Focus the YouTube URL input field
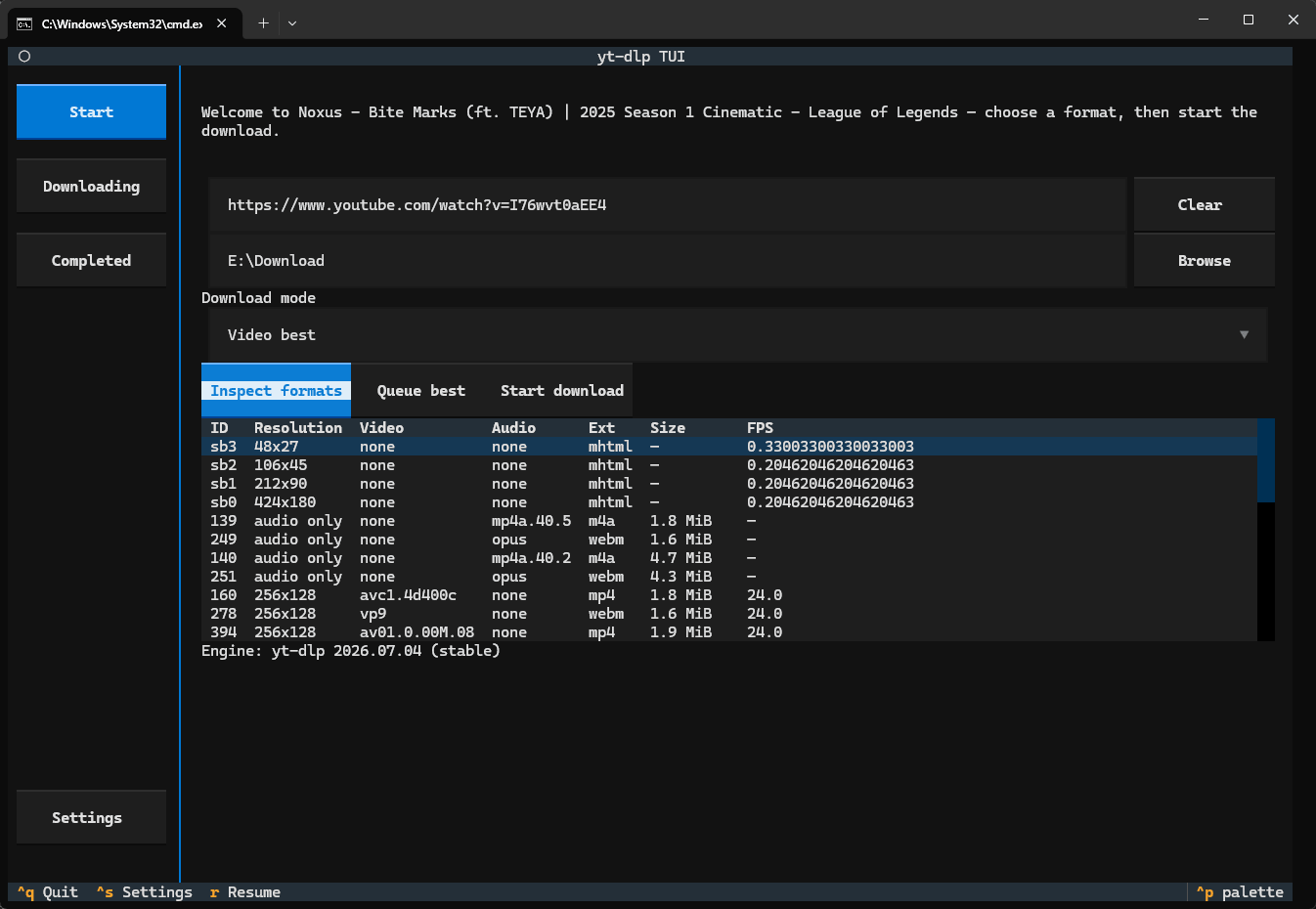1316x909 pixels. (668, 205)
